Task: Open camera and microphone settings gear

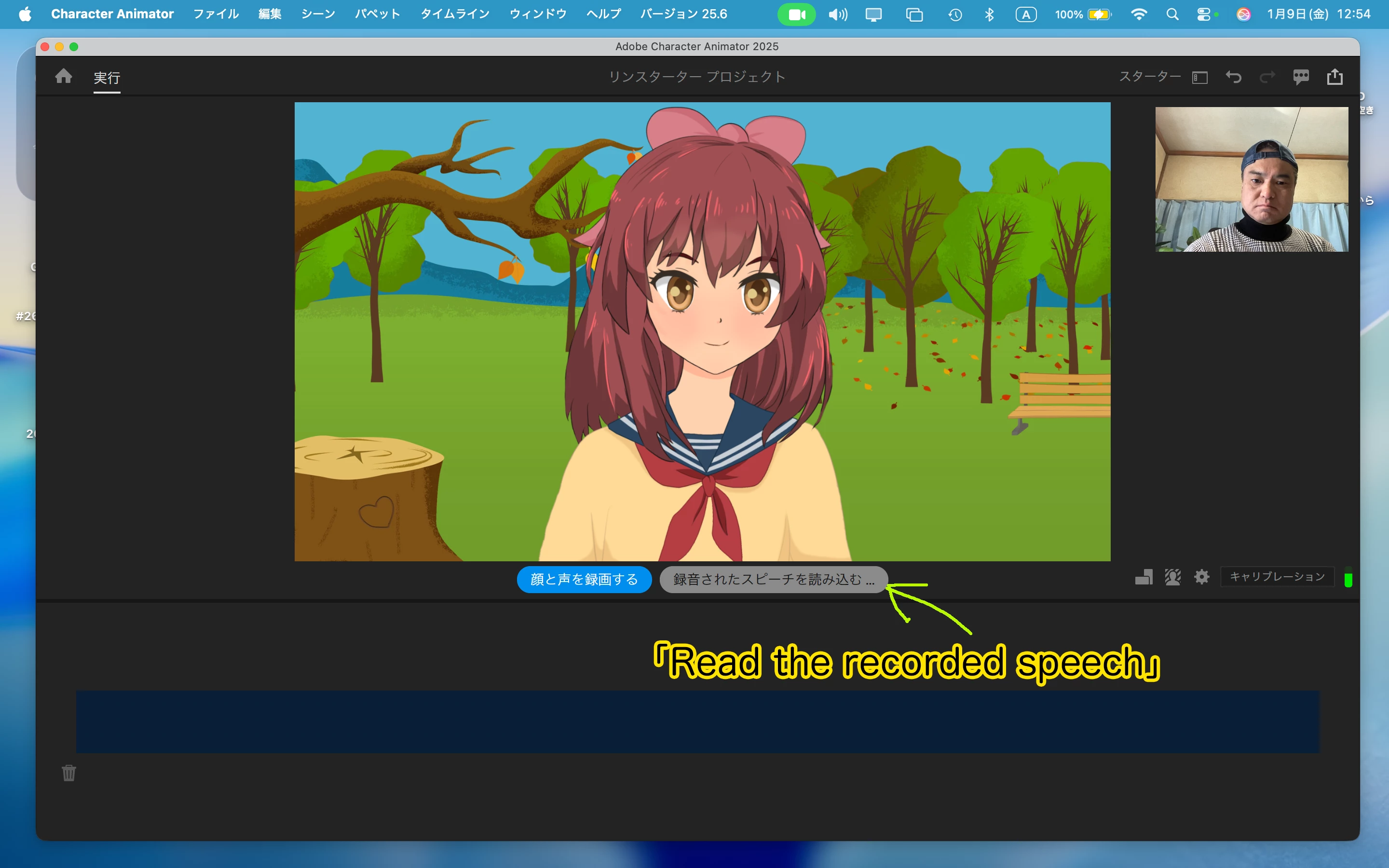Action: [1201, 577]
